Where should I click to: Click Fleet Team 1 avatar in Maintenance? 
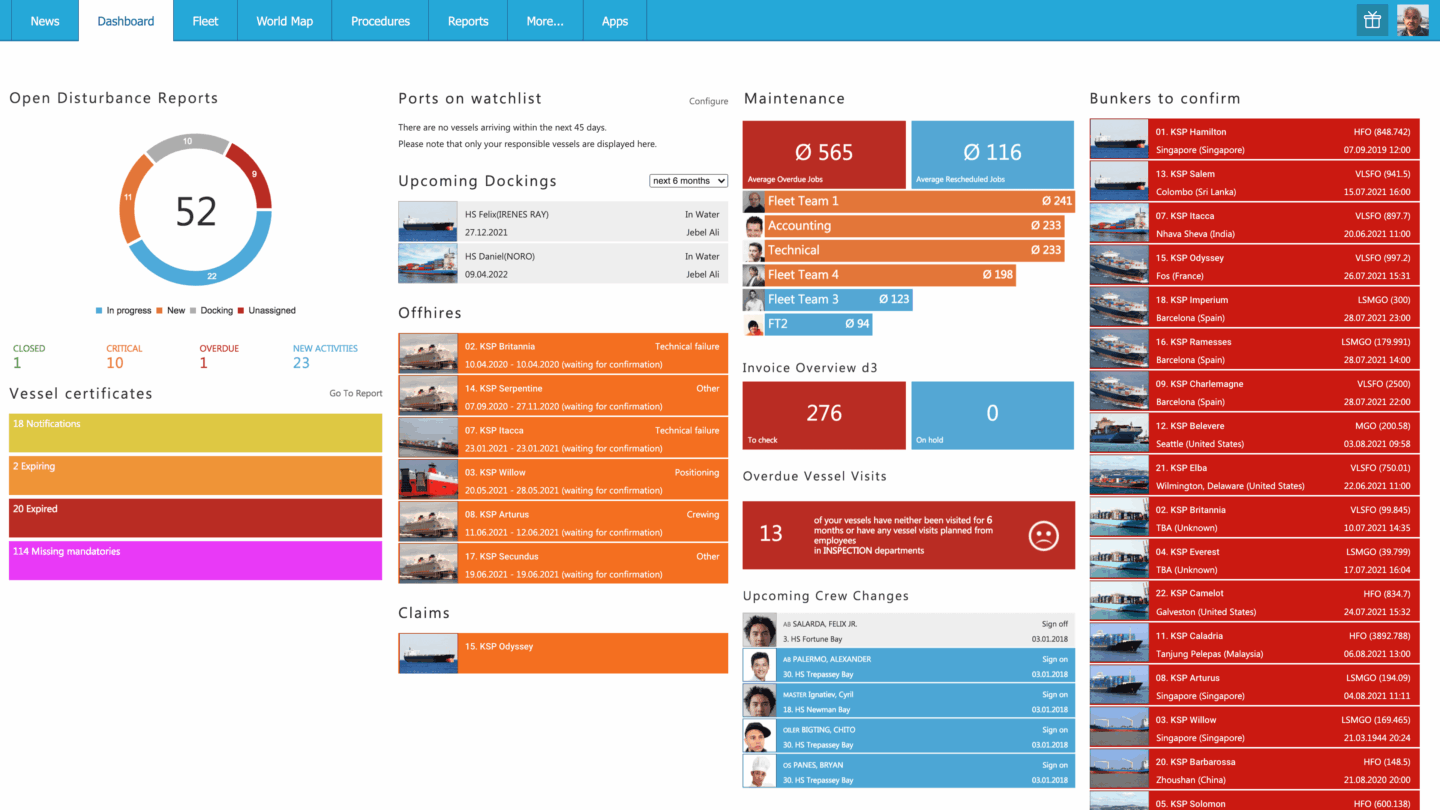754,201
